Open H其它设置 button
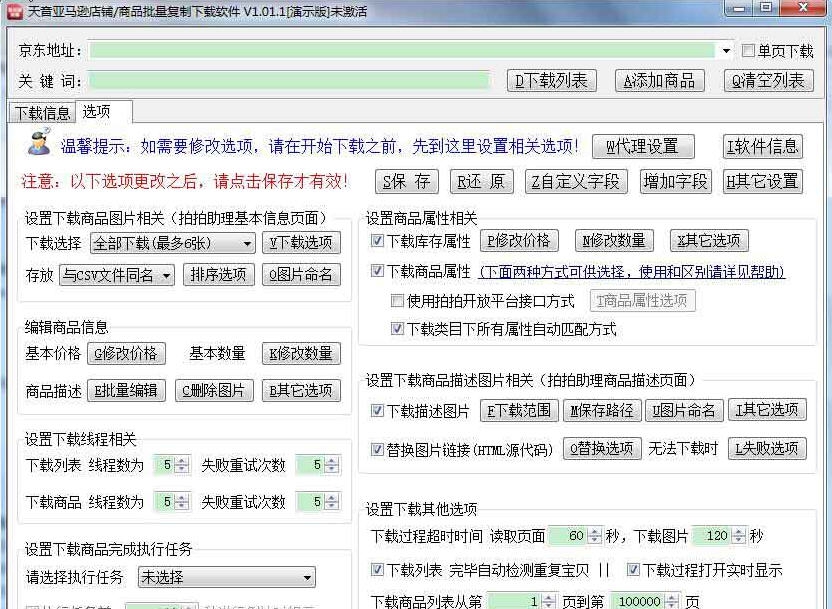The image size is (832, 609). click(x=763, y=181)
